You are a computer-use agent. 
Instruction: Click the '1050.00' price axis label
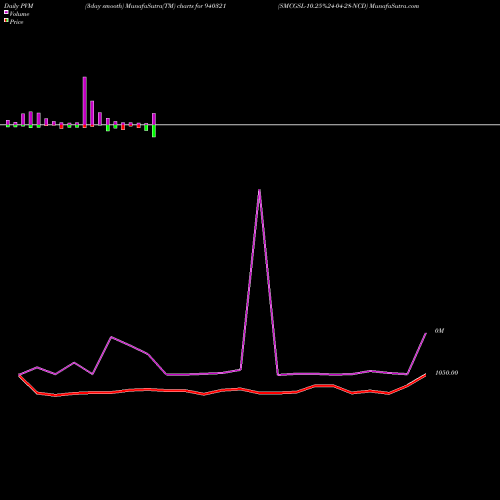[447, 373]
